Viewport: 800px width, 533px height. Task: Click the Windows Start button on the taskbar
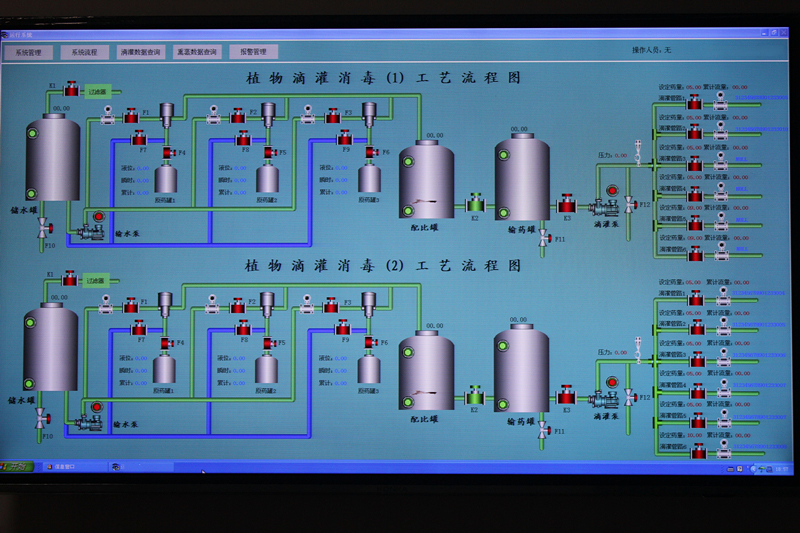(x=16, y=466)
